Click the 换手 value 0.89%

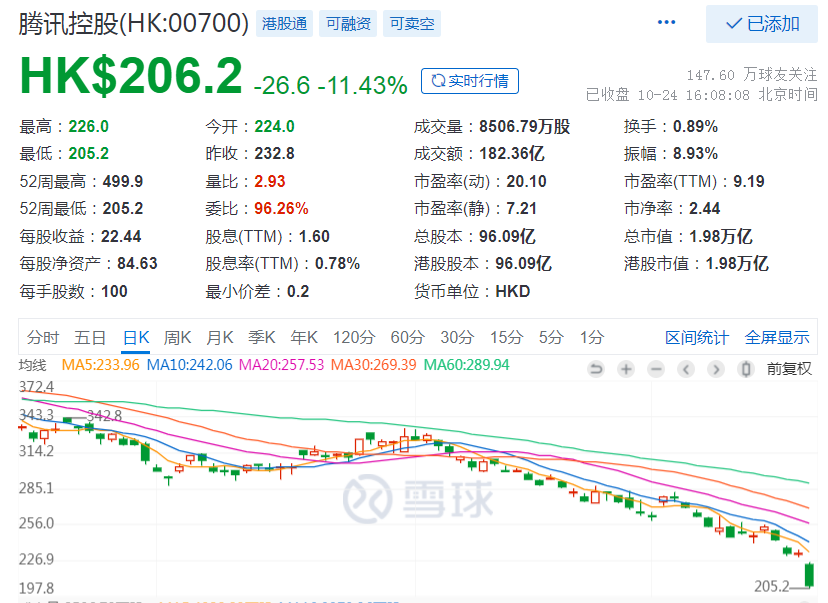point(695,127)
